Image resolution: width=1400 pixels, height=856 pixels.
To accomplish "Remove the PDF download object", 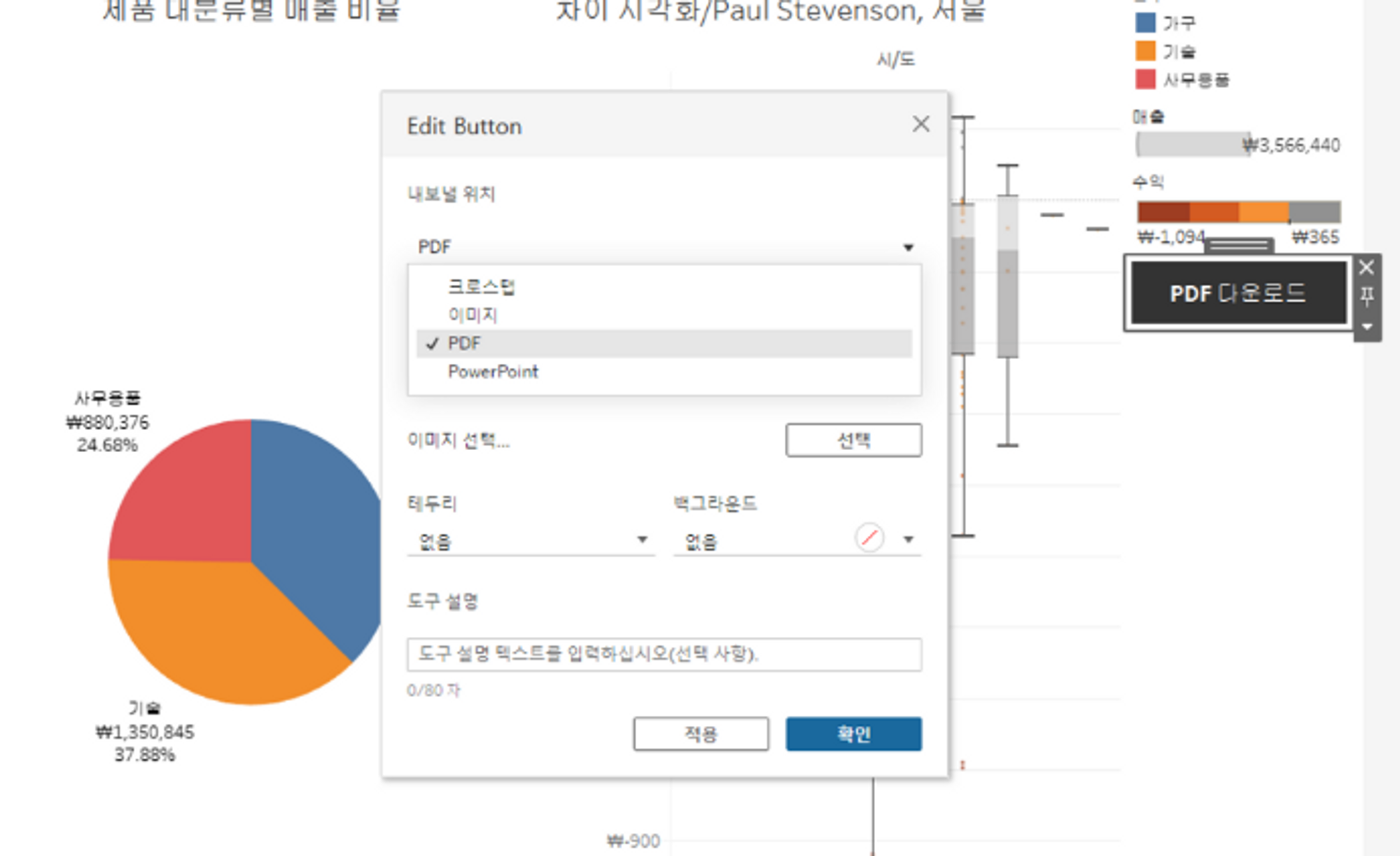I will [1366, 267].
